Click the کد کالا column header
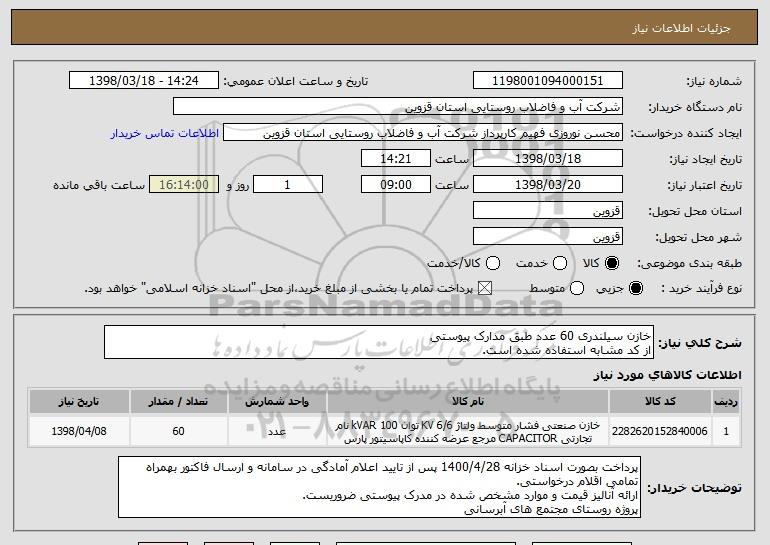The width and height of the screenshot is (770, 545). click(660, 402)
